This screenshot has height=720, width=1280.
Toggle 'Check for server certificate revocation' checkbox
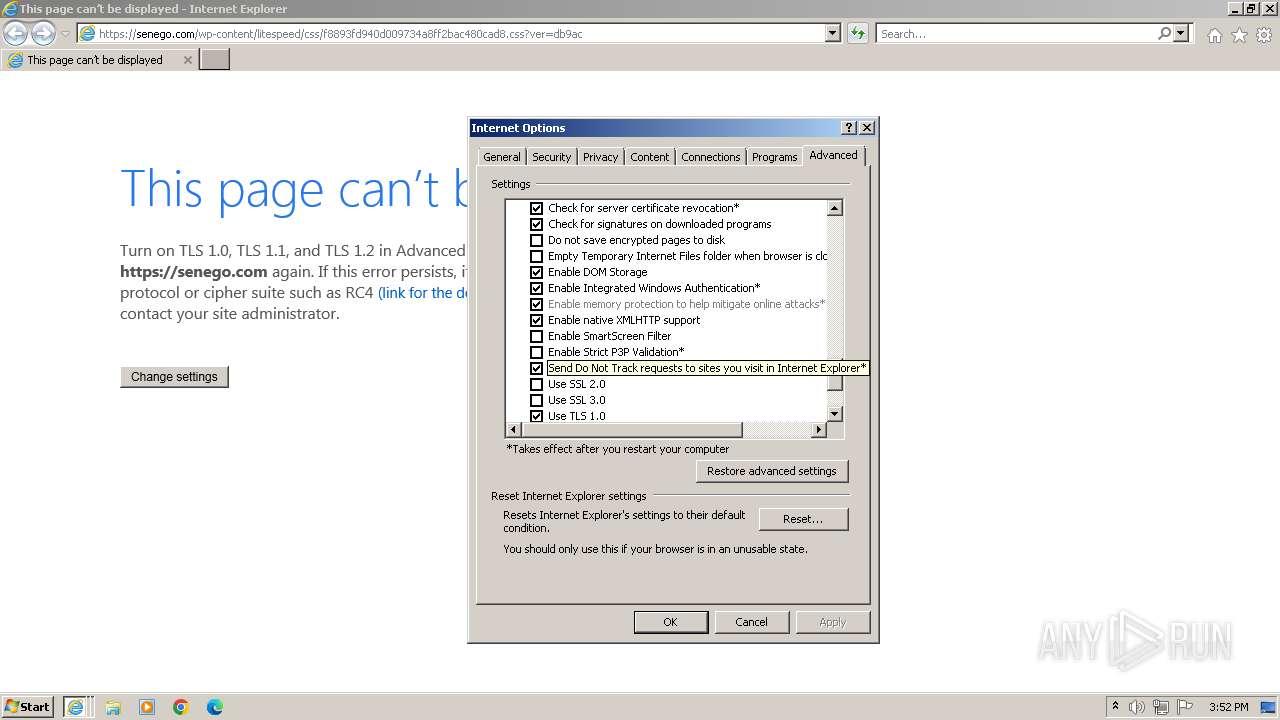tap(536, 208)
